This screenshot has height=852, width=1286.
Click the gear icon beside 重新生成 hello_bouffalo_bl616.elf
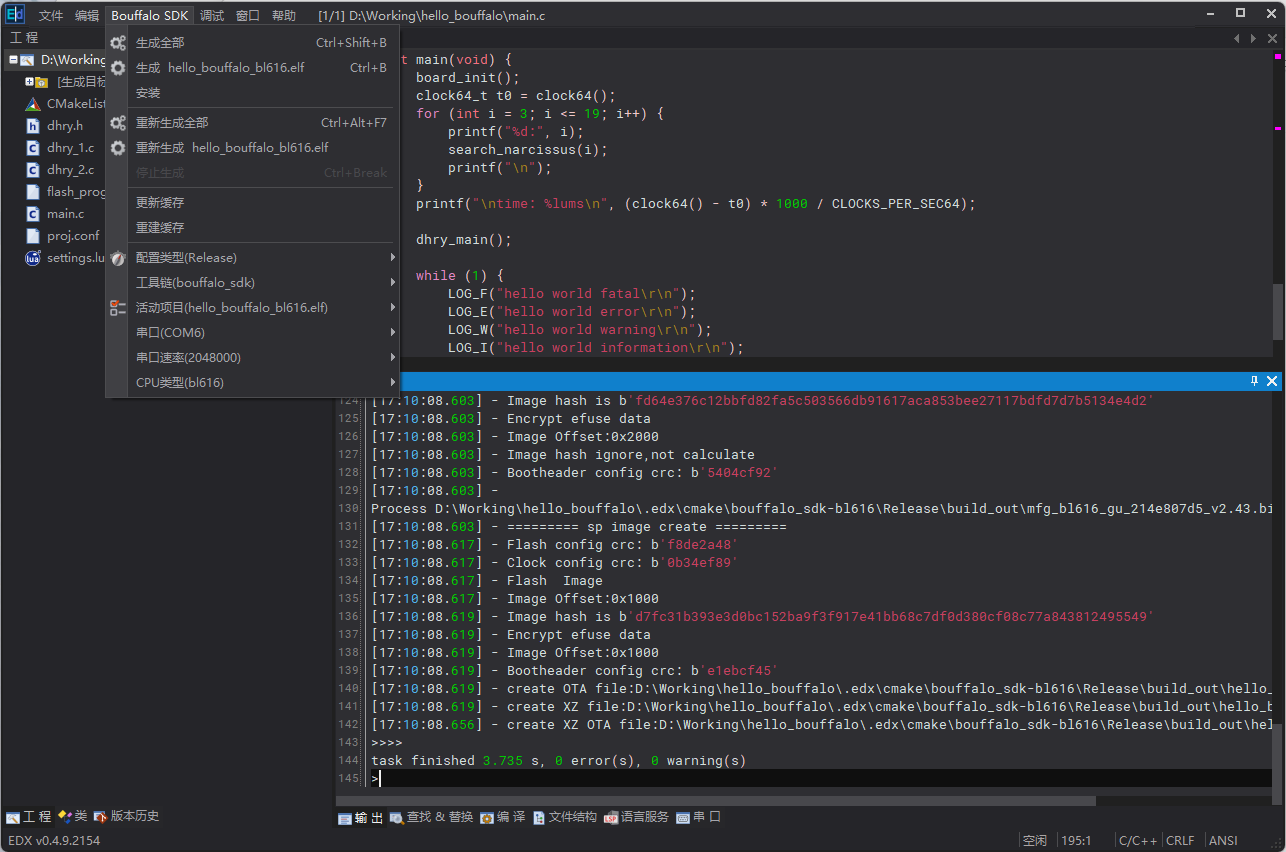point(118,148)
